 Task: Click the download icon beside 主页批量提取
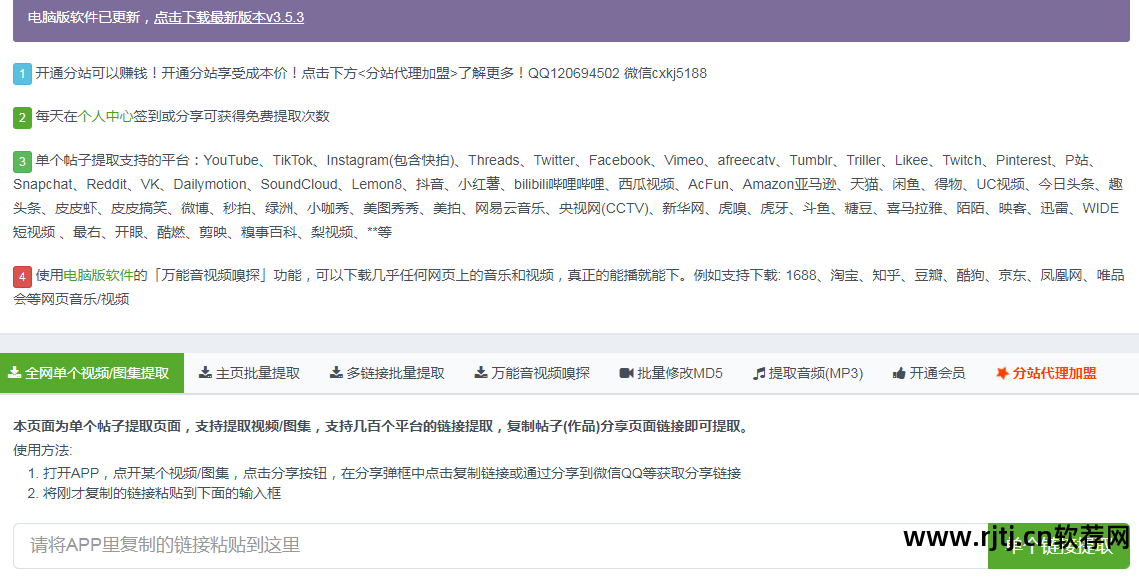click(206, 372)
